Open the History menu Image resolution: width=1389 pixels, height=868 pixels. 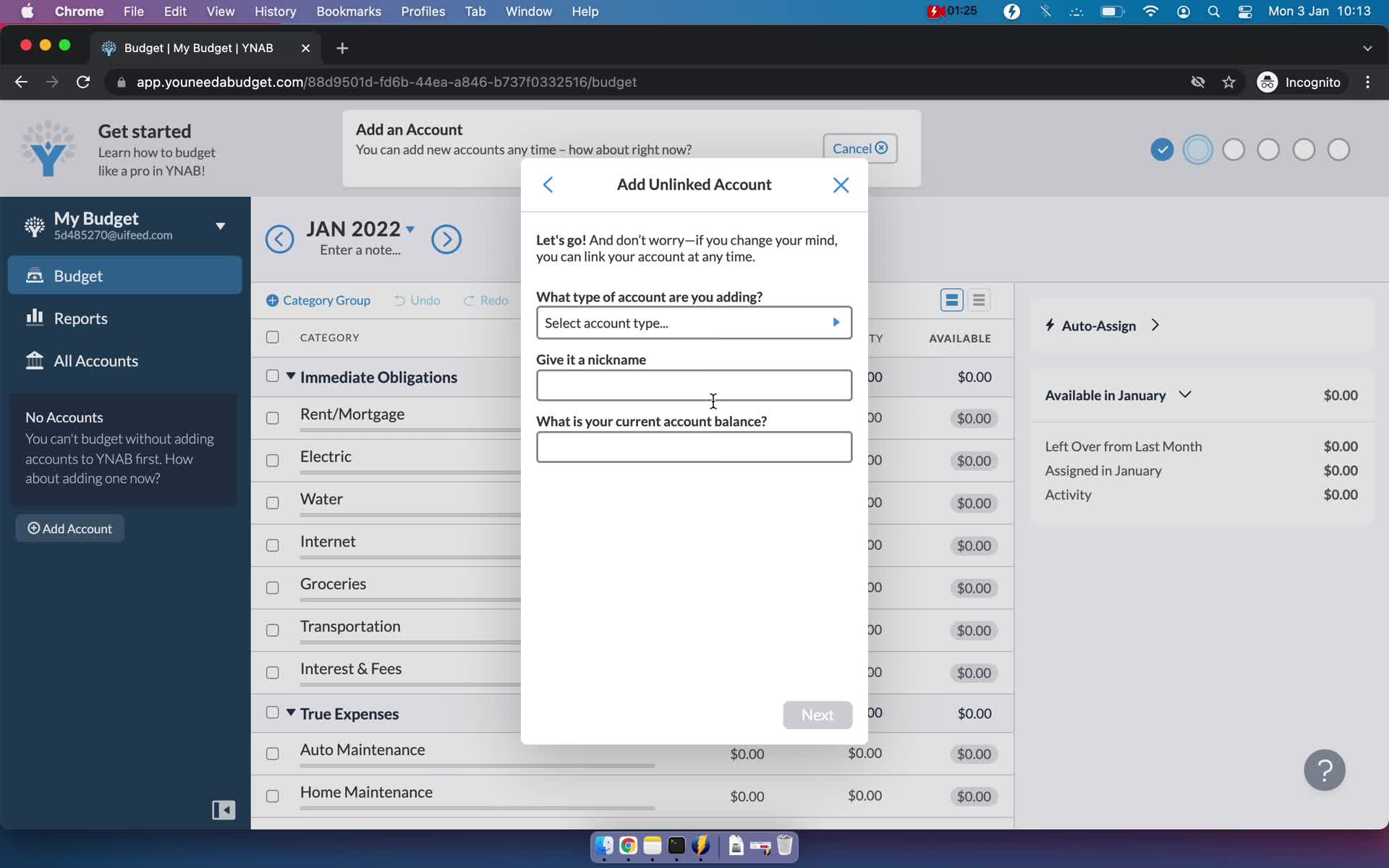click(x=274, y=11)
